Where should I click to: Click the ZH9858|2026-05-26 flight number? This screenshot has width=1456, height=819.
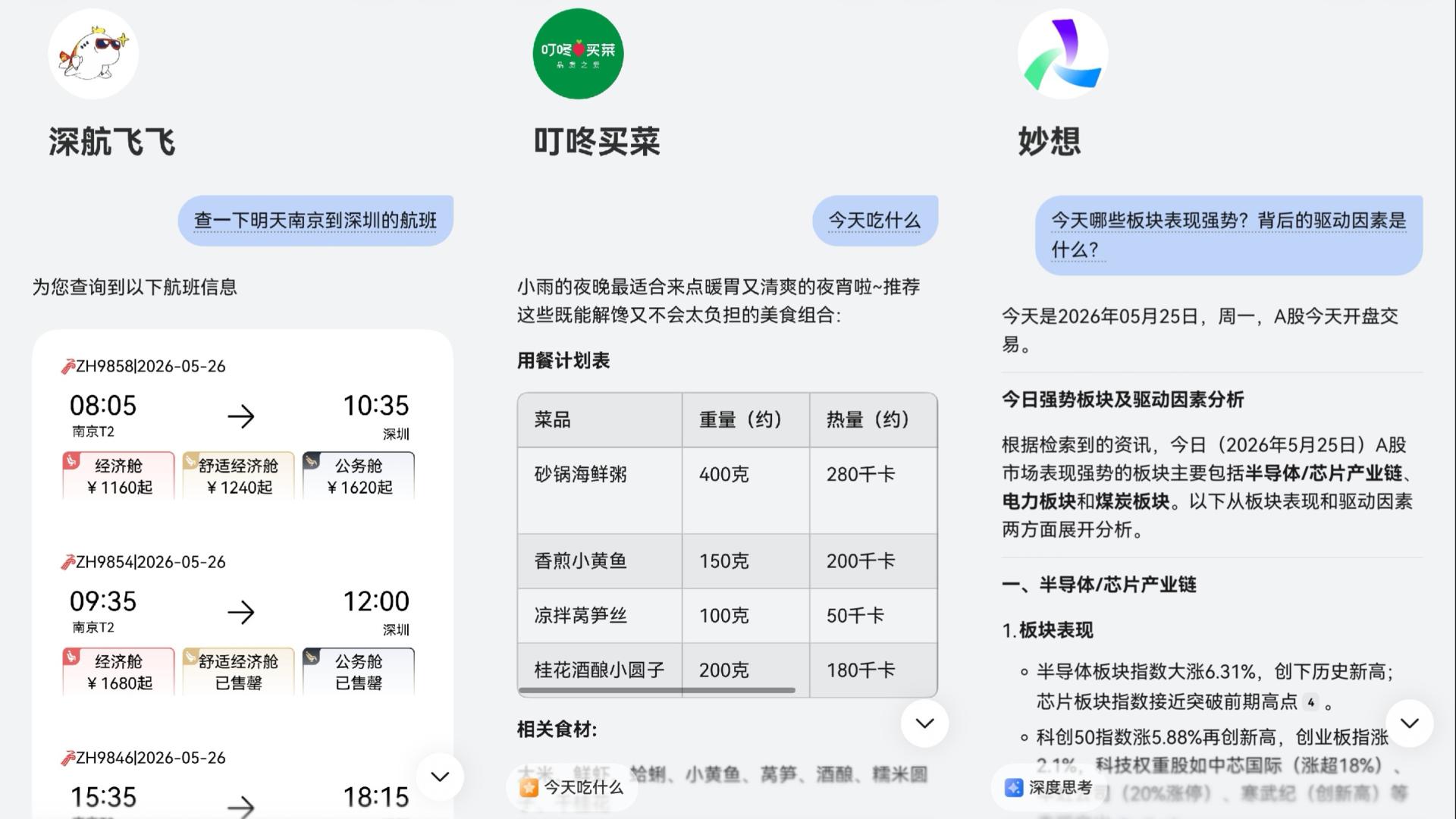point(151,366)
